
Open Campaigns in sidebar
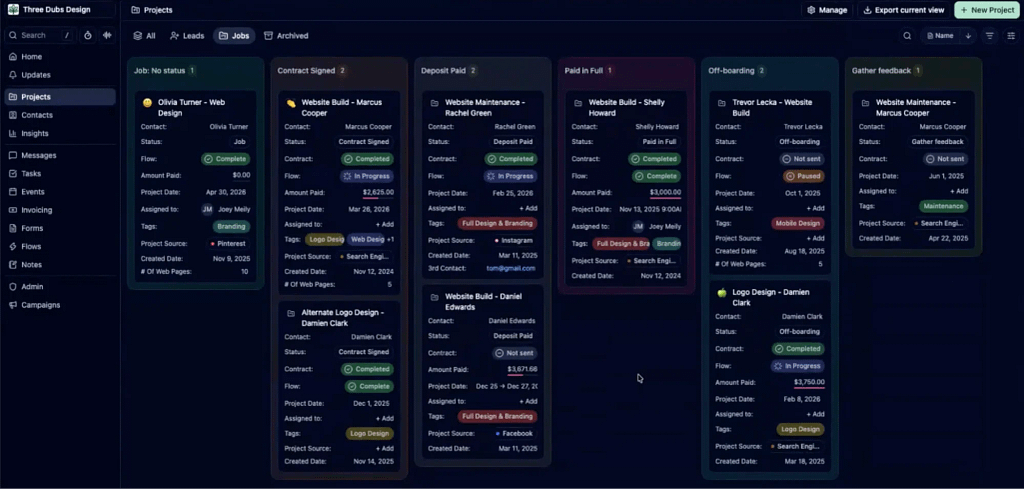click(60, 305)
